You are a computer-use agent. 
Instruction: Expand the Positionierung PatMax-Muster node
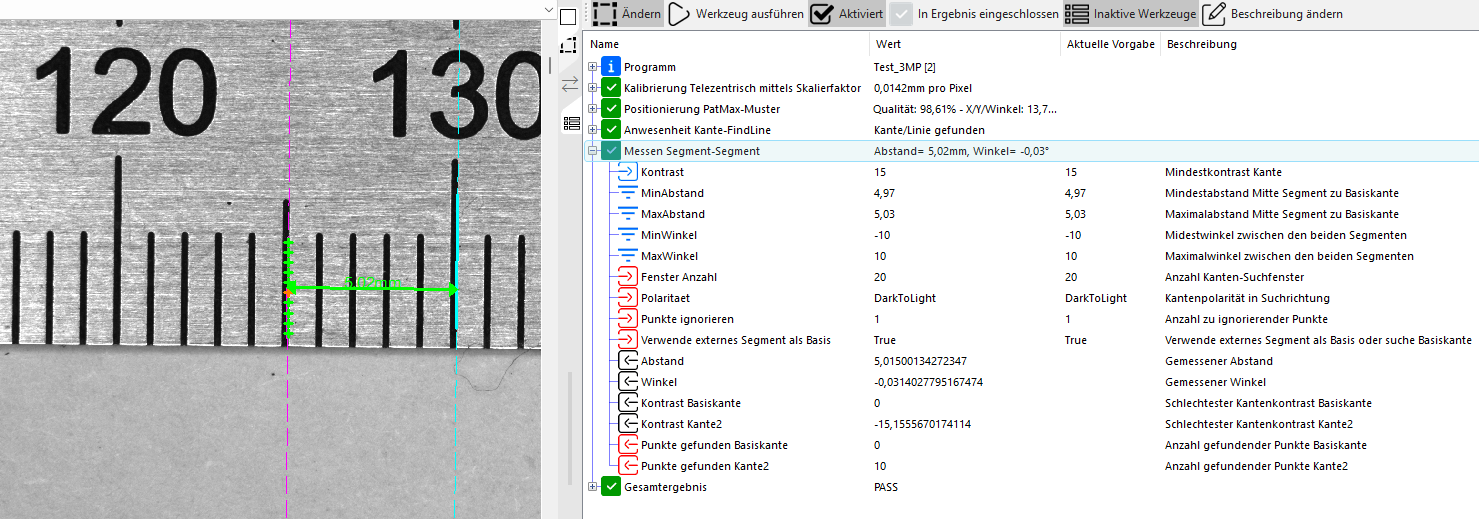[x=593, y=109]
